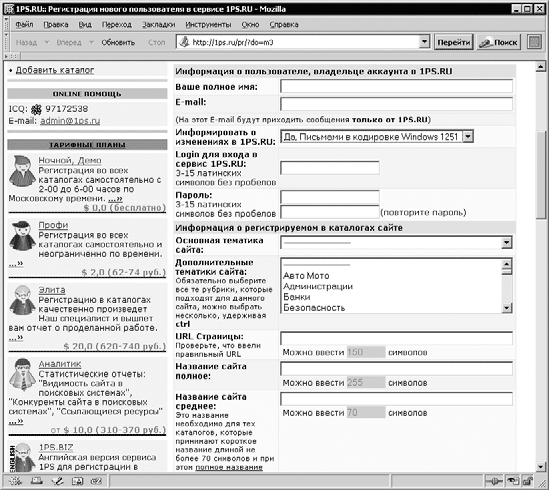
Task: Open the URL bar history dropdown
Action: [424, 42]
